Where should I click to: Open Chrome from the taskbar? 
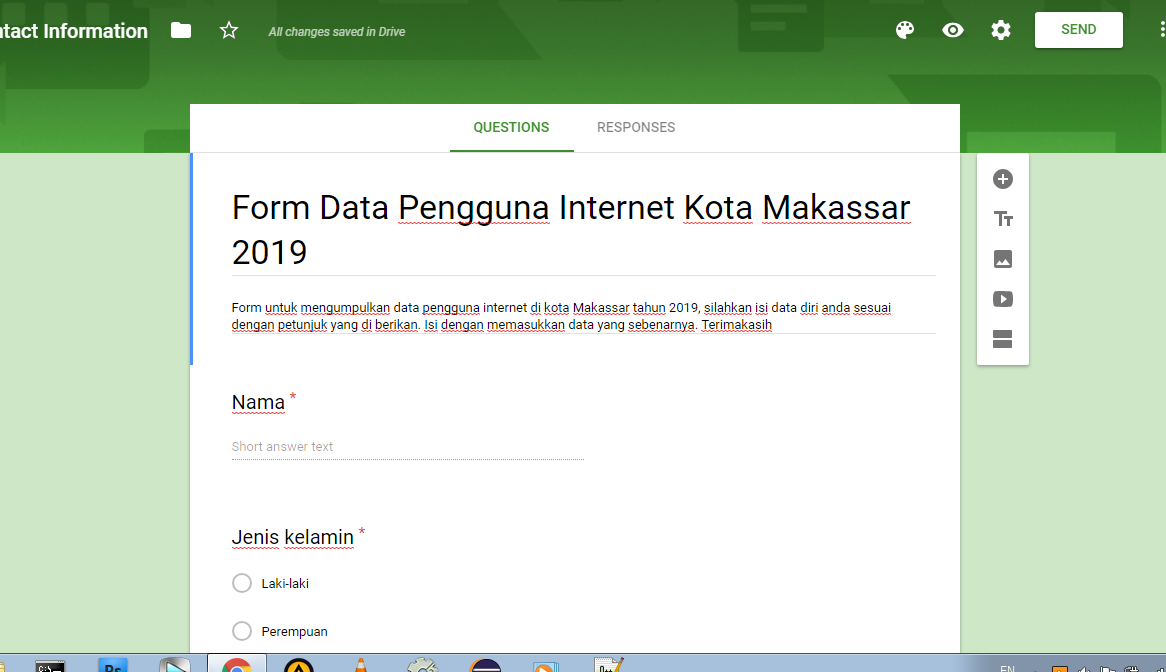click(x=236, y=665)
